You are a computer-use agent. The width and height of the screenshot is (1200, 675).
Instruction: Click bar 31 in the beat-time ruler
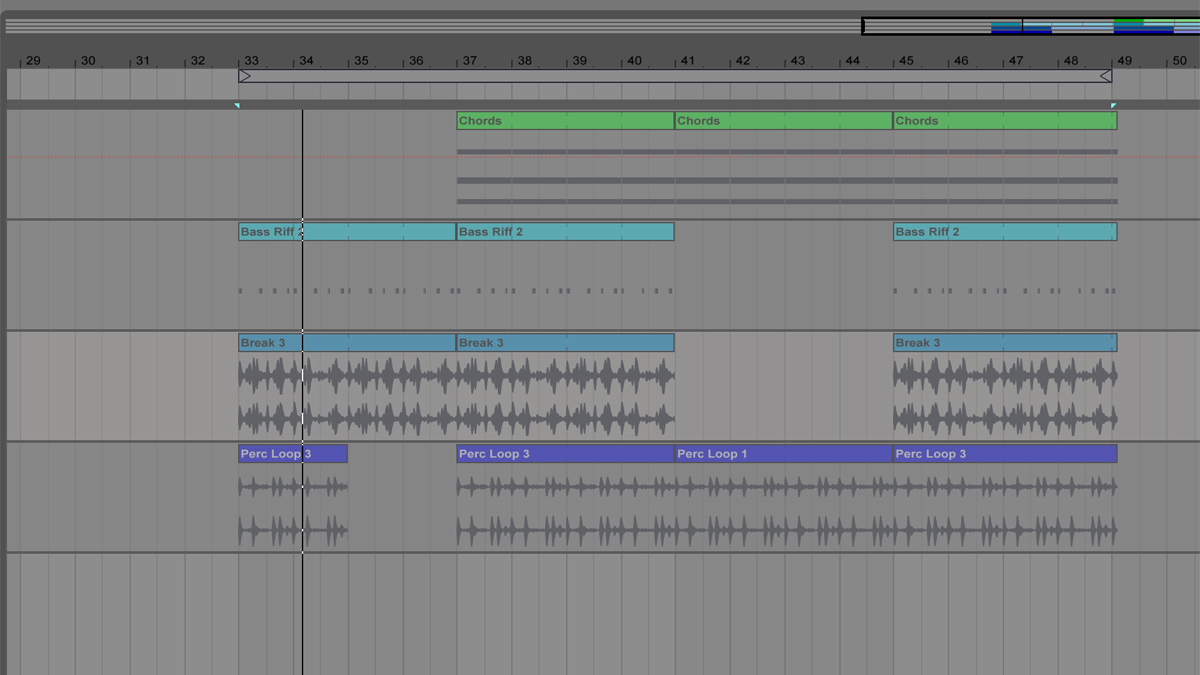click(142, 61)
